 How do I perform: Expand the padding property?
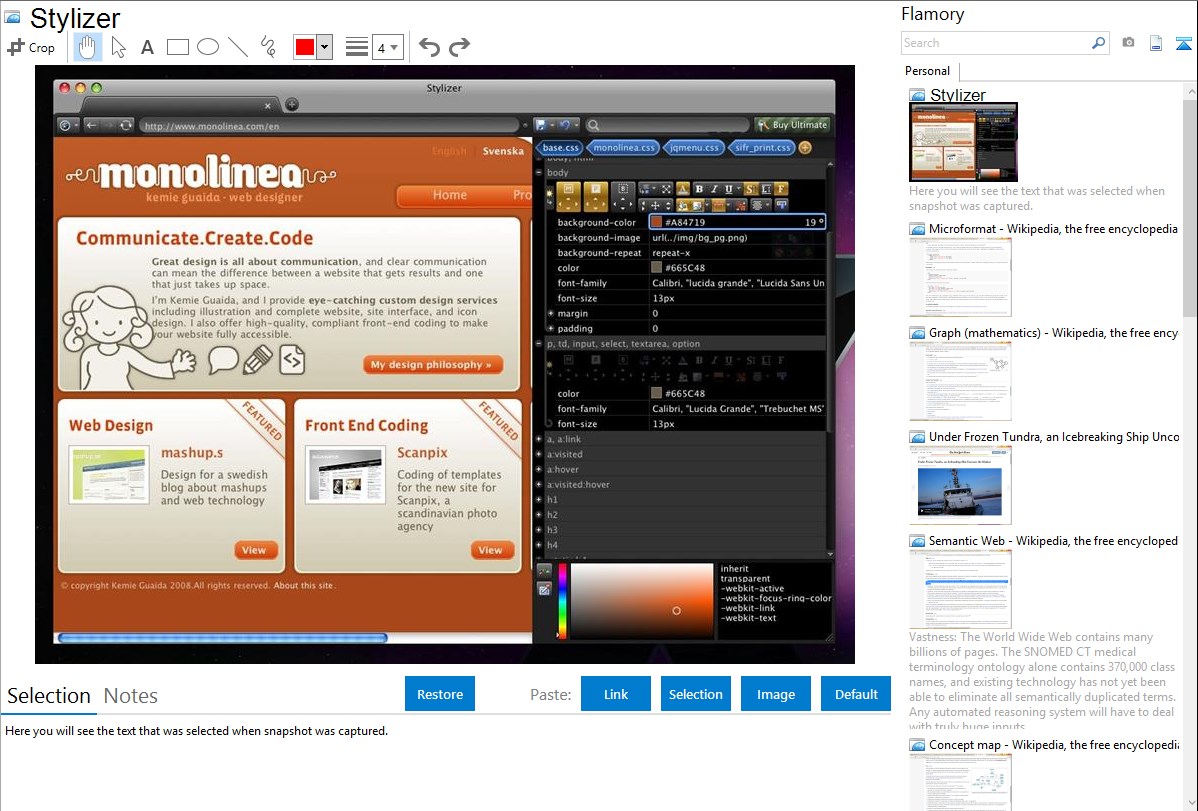(x=550, y=329)
